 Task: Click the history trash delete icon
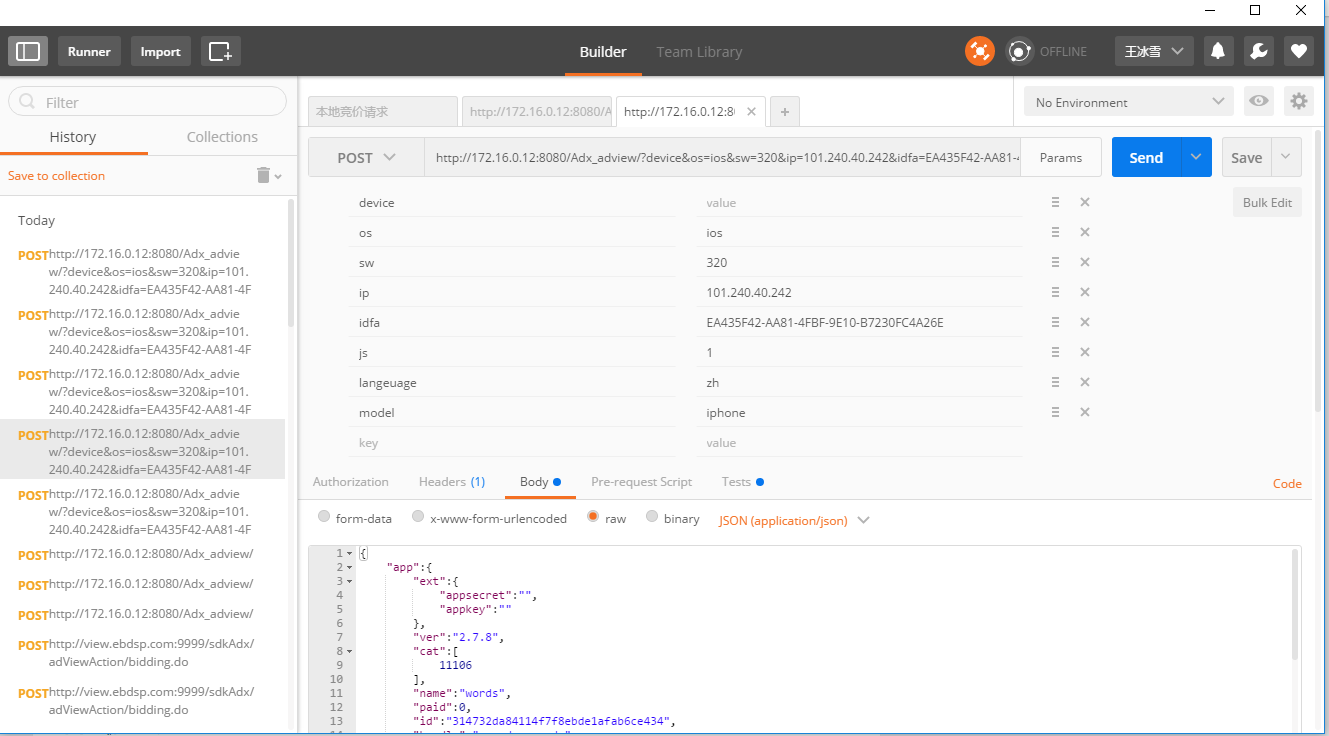click(264, 175)
